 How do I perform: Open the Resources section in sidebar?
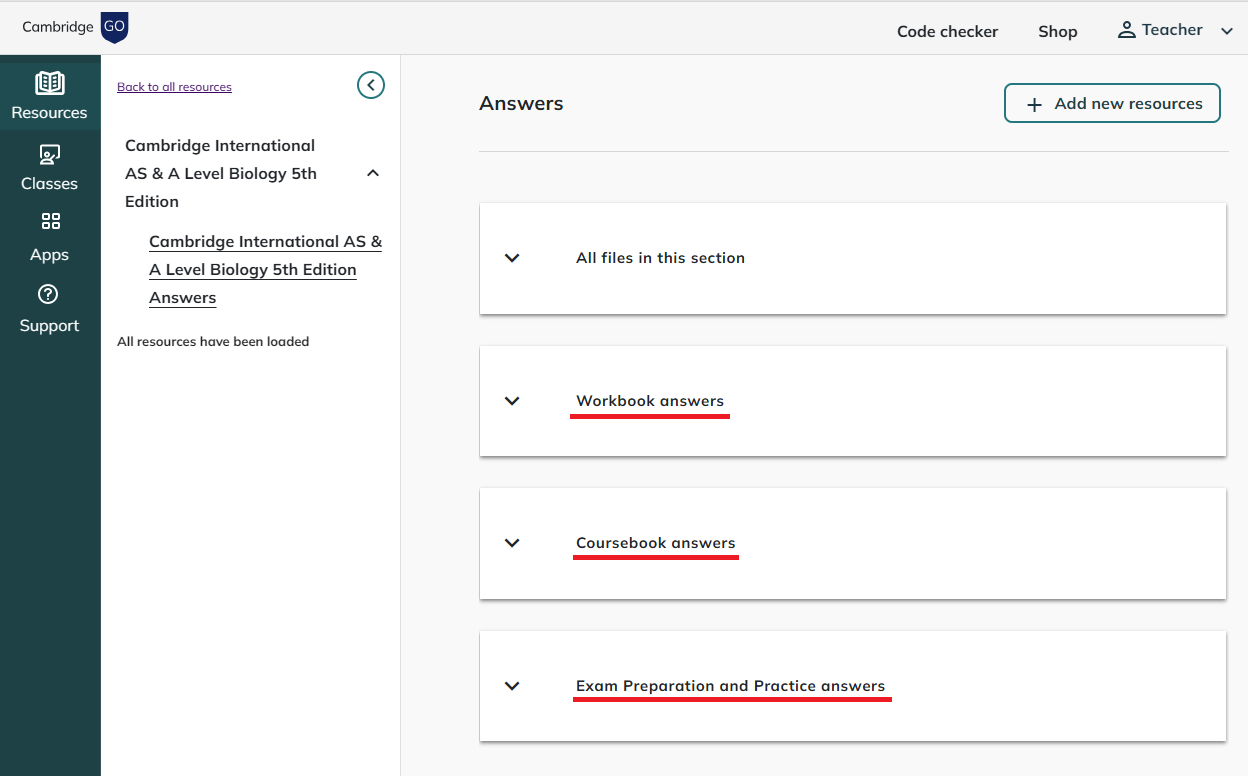click(49, 96)
